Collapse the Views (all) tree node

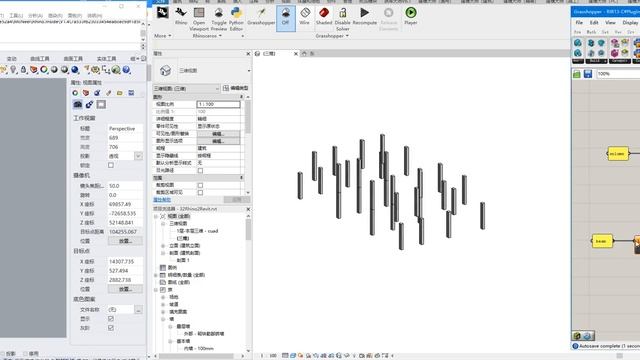156,216
